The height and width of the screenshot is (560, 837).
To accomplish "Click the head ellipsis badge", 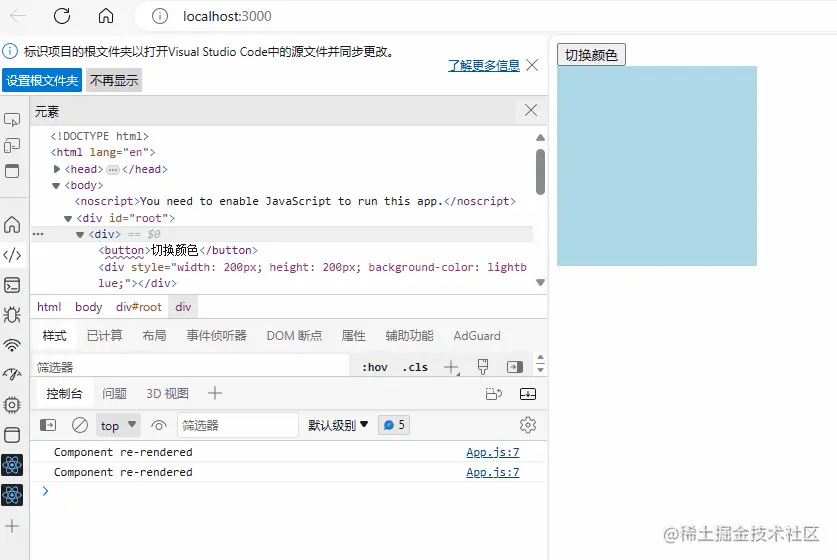I will (113, 170).
